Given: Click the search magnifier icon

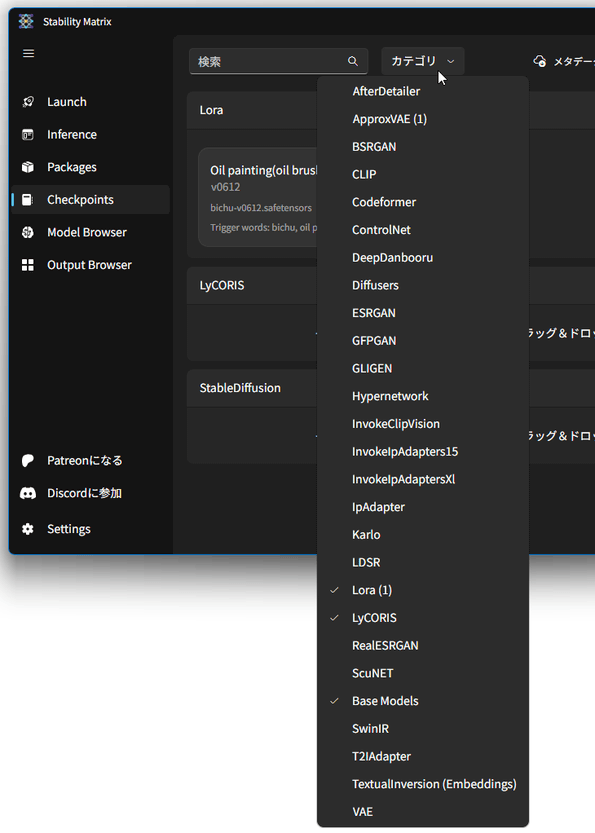Looking at the screenshot, I should point(353,61).
